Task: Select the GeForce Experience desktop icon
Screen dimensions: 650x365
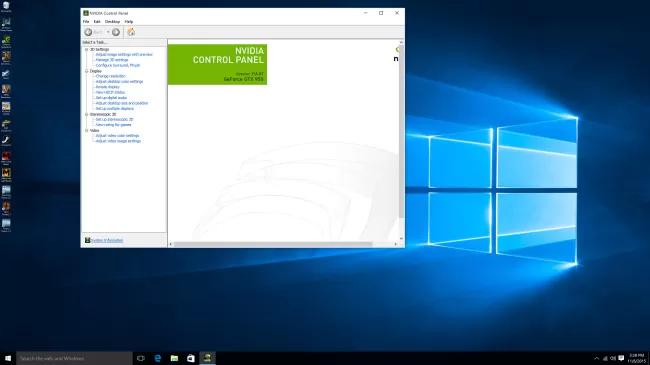Action: [6, 41]
